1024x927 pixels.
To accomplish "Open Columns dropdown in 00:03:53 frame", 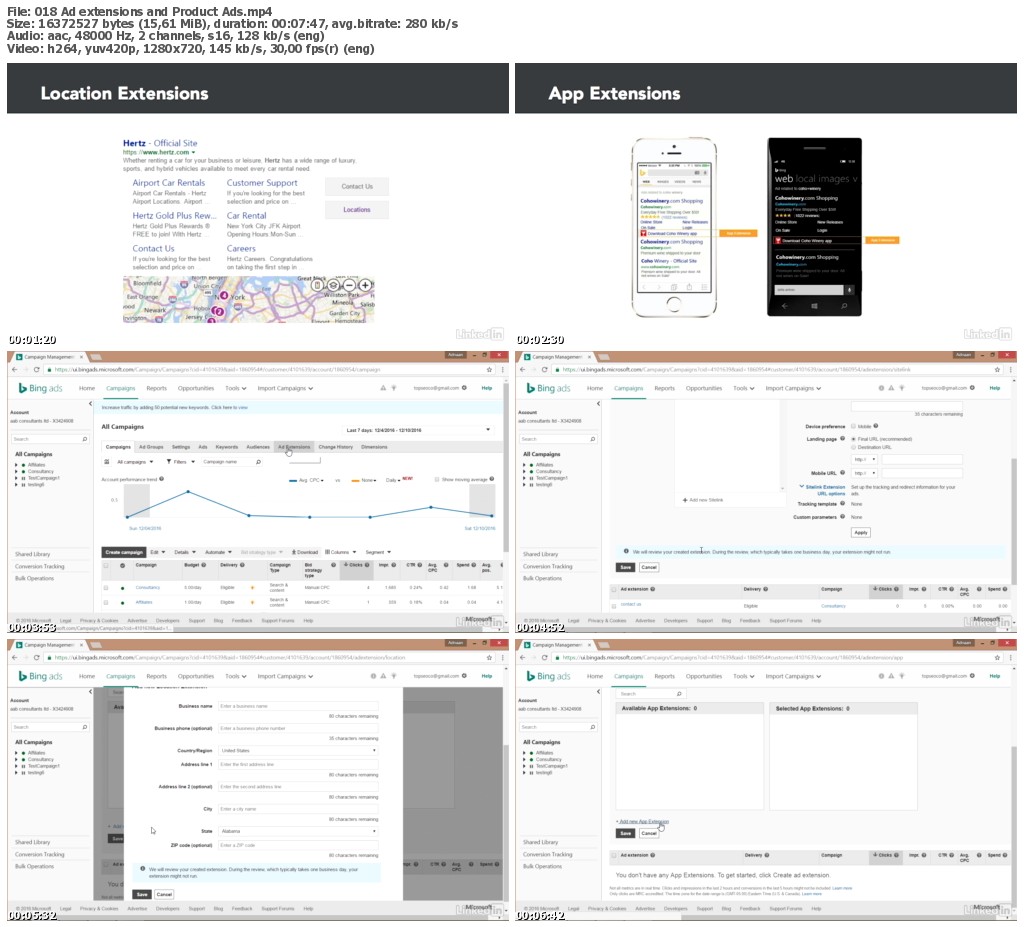I will coord(338,552).
